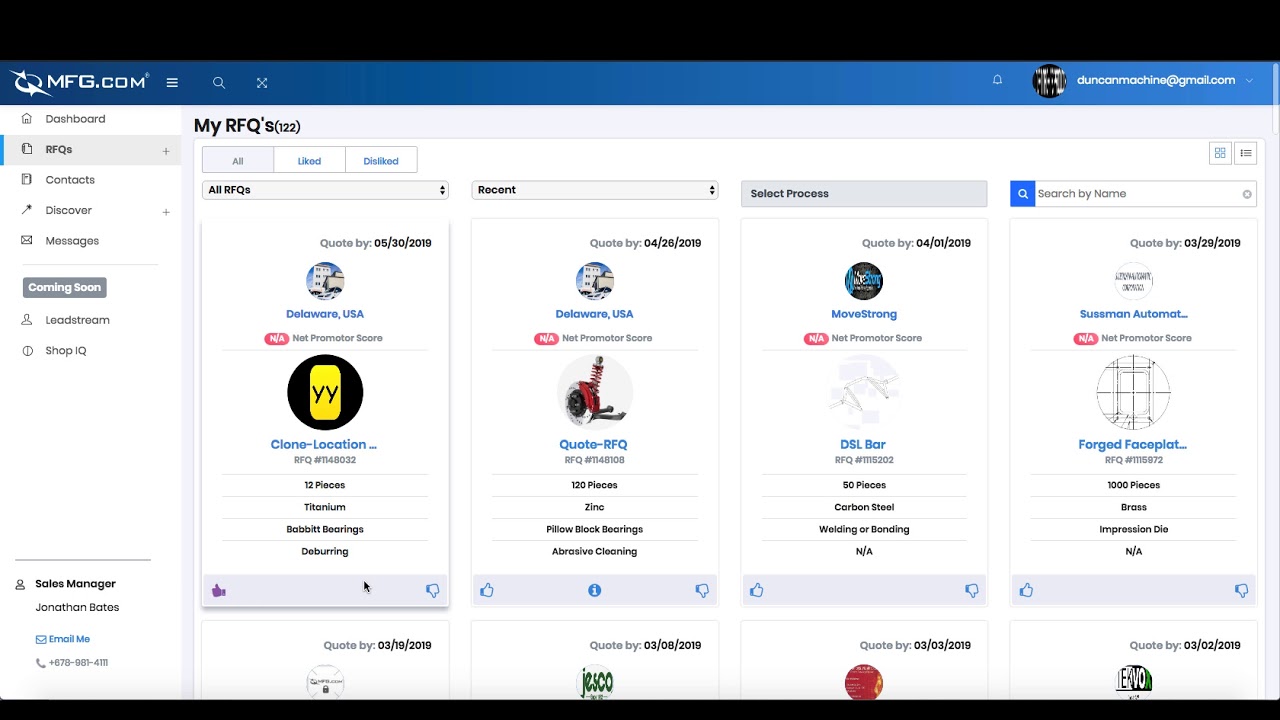Click info icon on Quote-RFQ card
Screen dimensions: 1280x720
(x=595, y=590)
